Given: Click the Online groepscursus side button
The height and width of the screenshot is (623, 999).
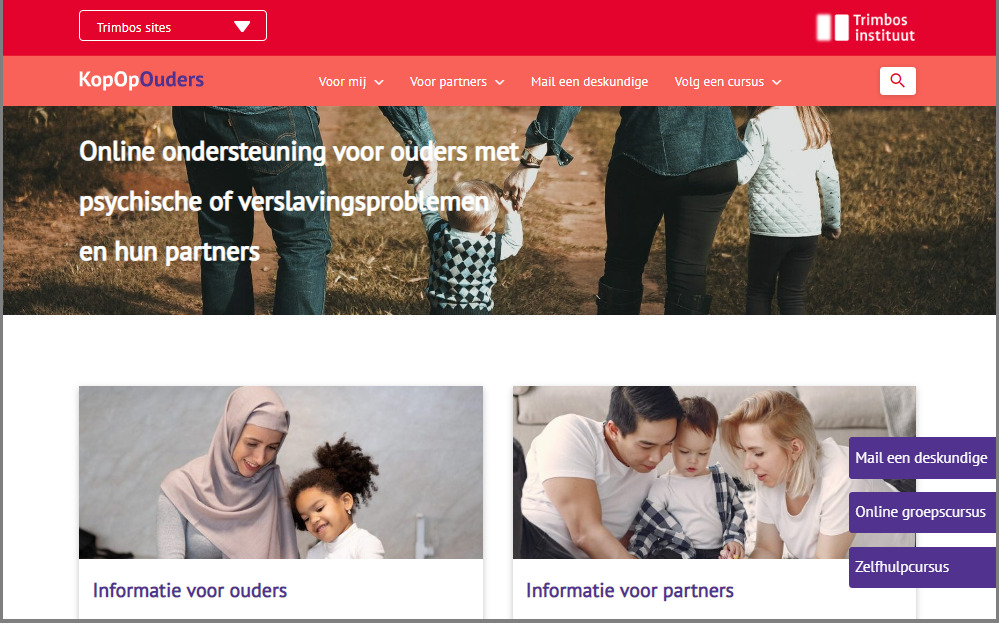Looking at the screenshot, I should point(922,512).
